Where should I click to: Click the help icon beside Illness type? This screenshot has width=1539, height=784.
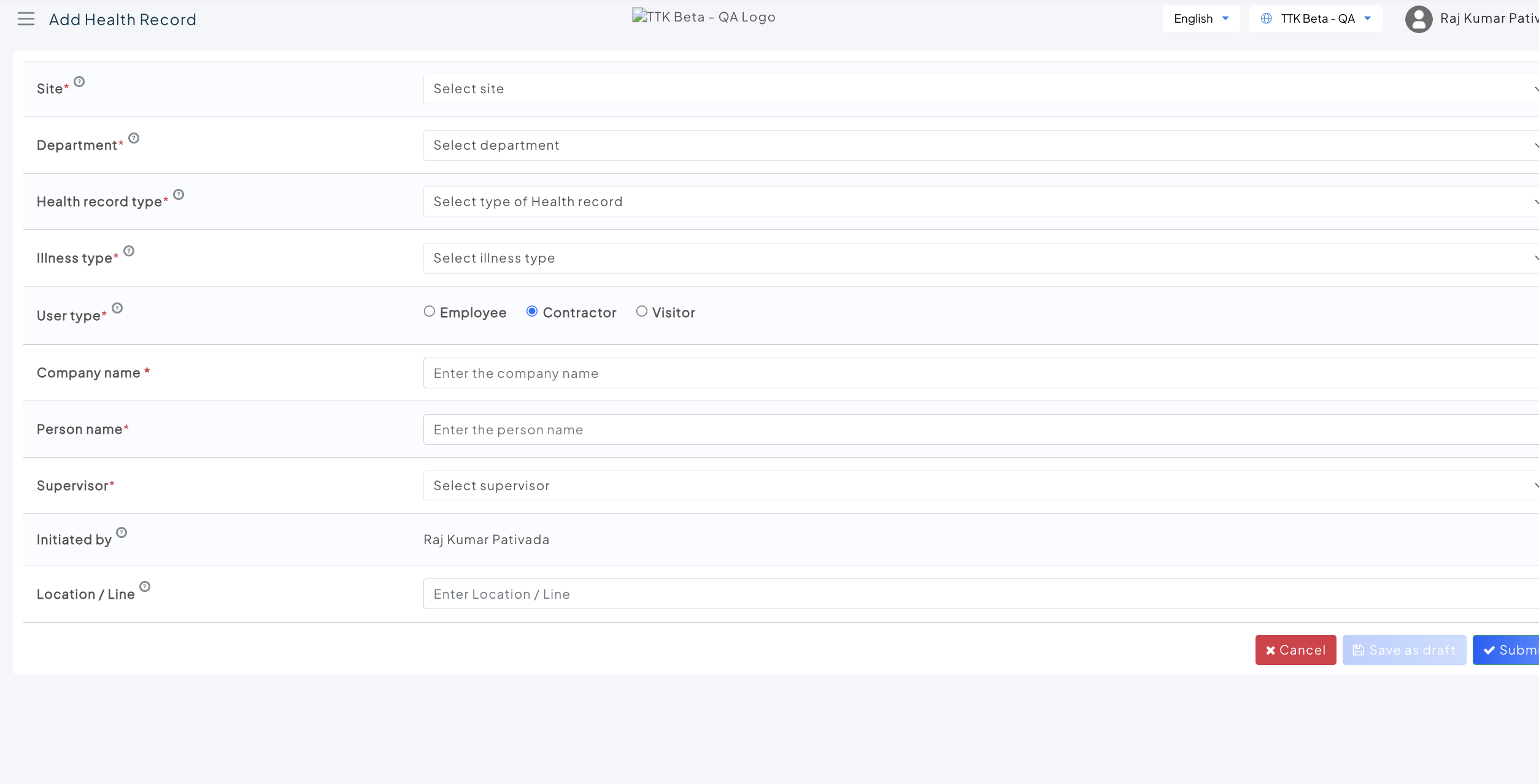[x=129, y=251]
